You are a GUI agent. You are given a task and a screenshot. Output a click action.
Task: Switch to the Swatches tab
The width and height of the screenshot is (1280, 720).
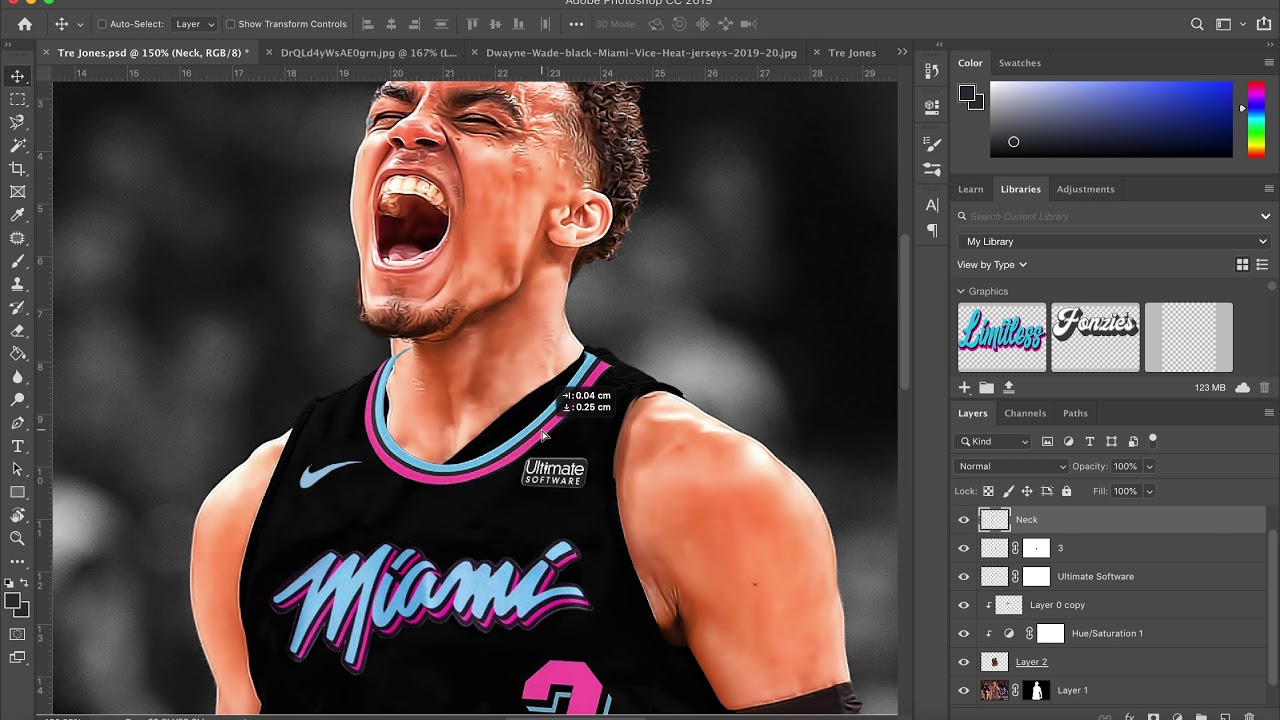[1020, 63]
